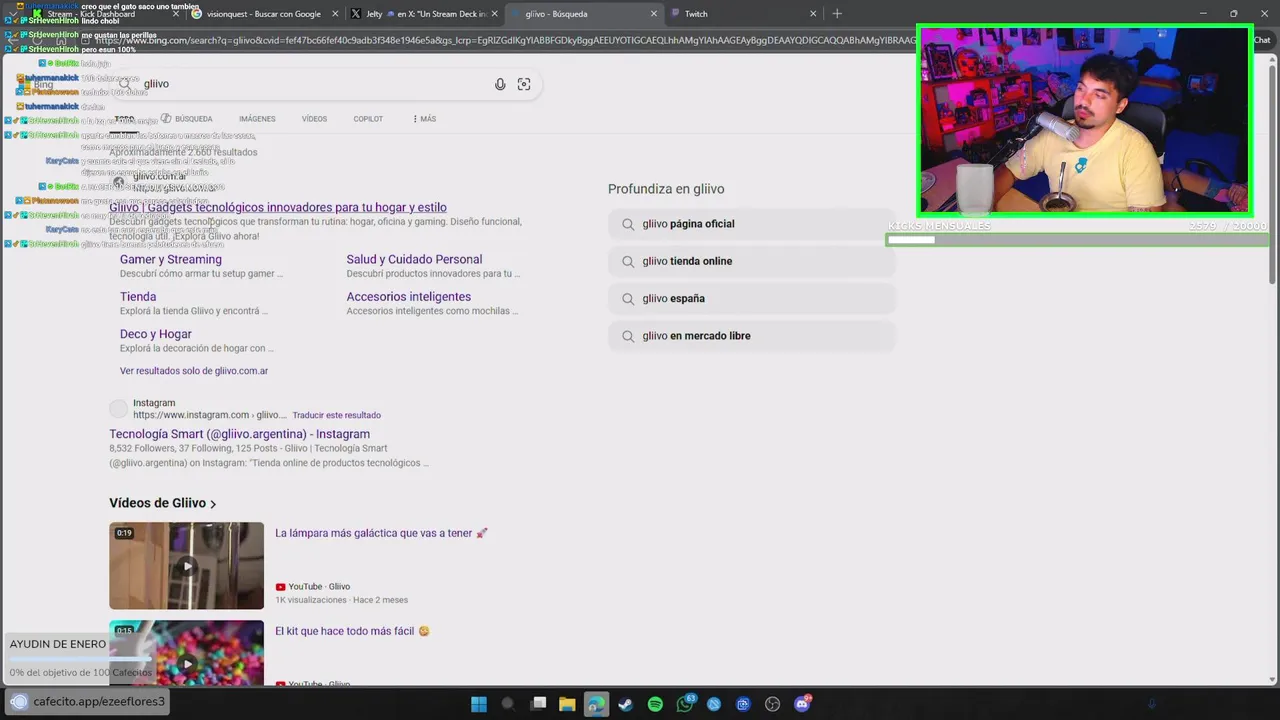Switch to the visionquest Google tab

[263, 14]
